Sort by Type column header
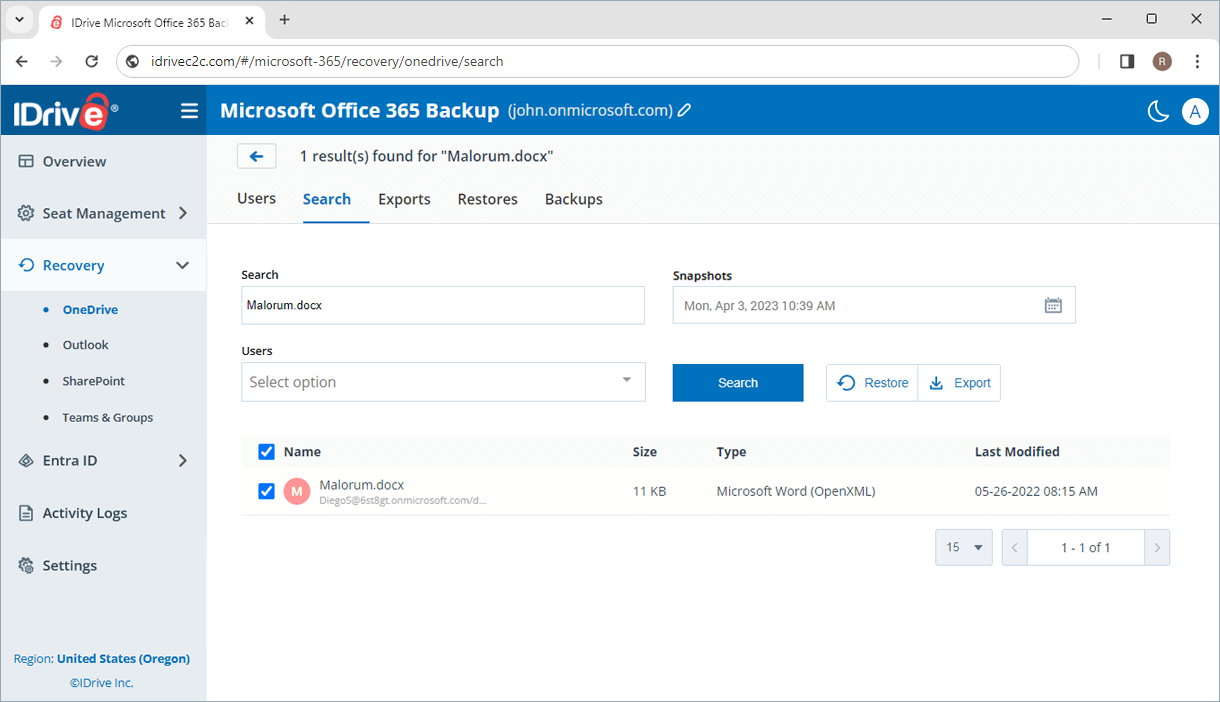The width and height of the screenshot is (1220, 702). tap(731, 452)
